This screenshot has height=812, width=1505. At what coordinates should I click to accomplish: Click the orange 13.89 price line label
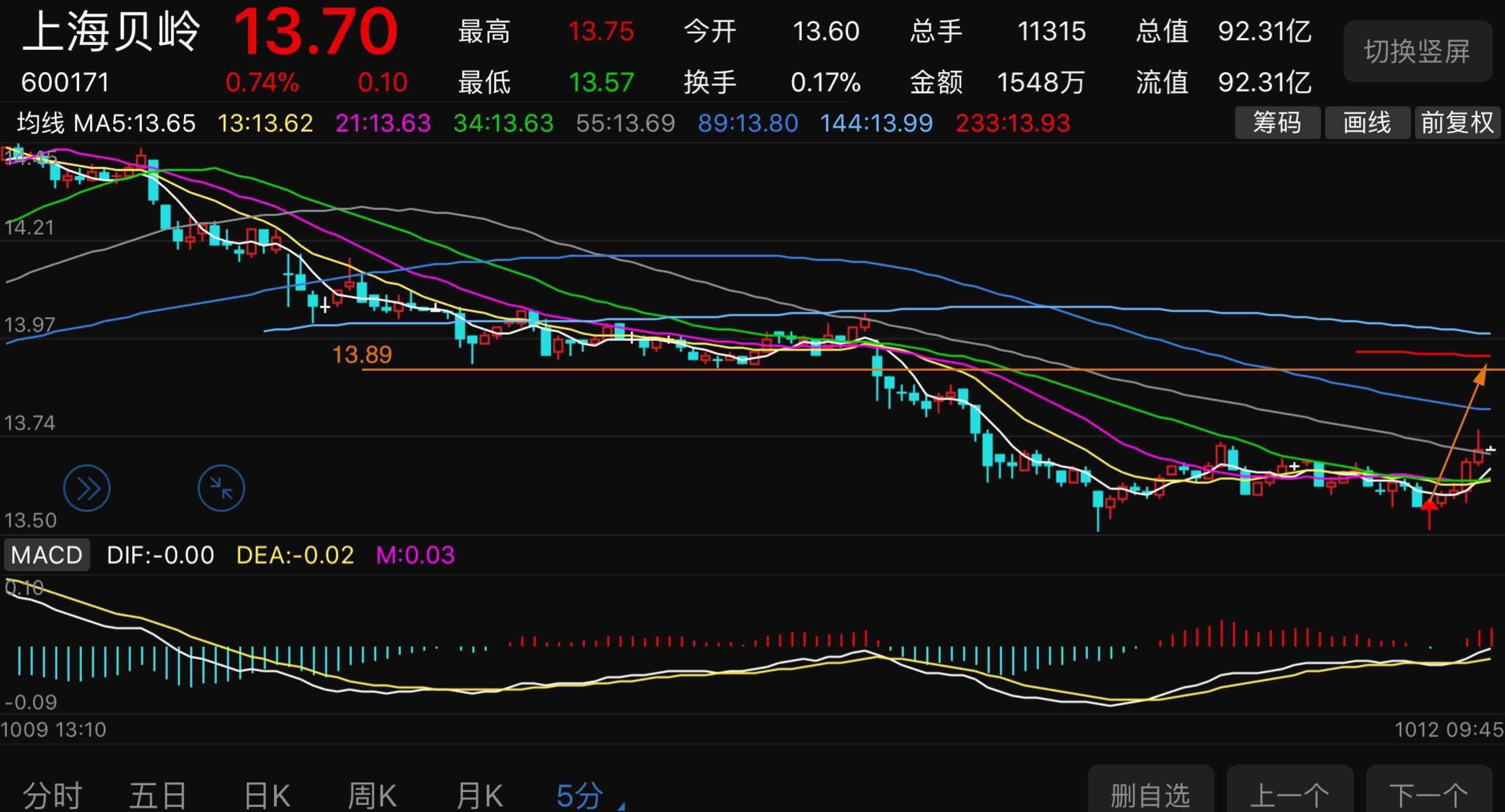(362, 354)
